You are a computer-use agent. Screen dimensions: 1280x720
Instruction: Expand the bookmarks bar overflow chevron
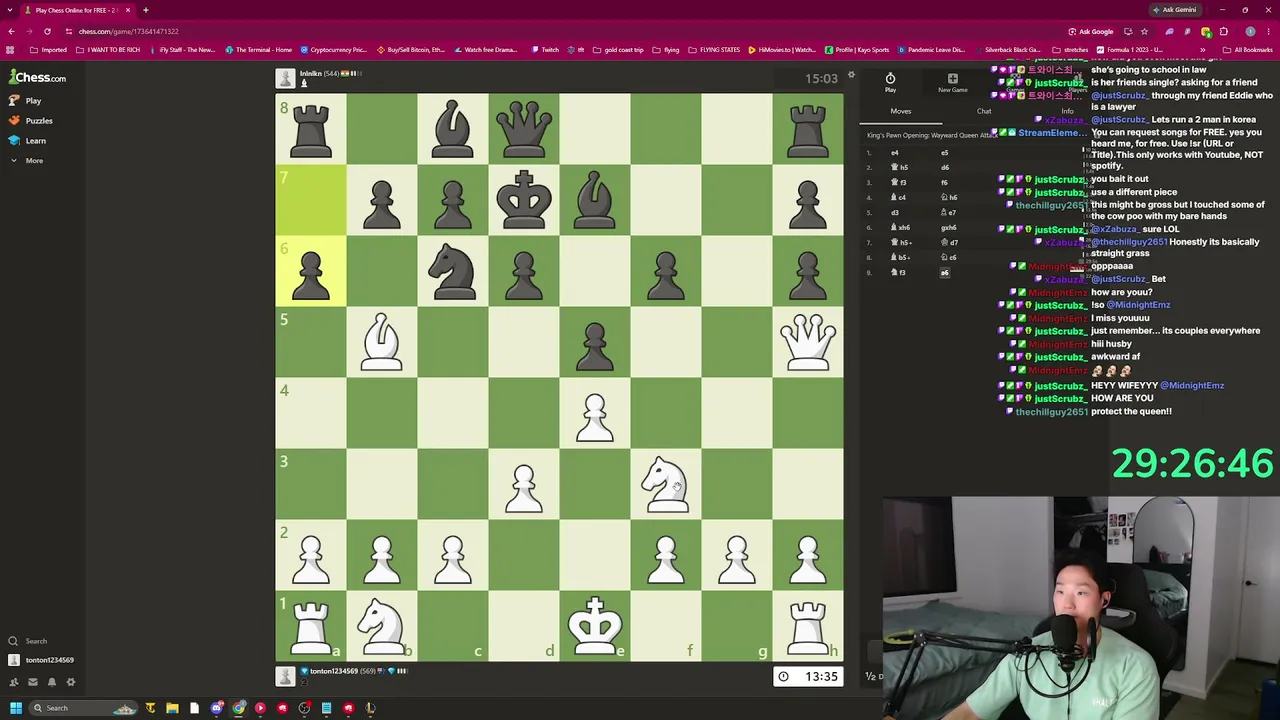tap(1203, 49)
